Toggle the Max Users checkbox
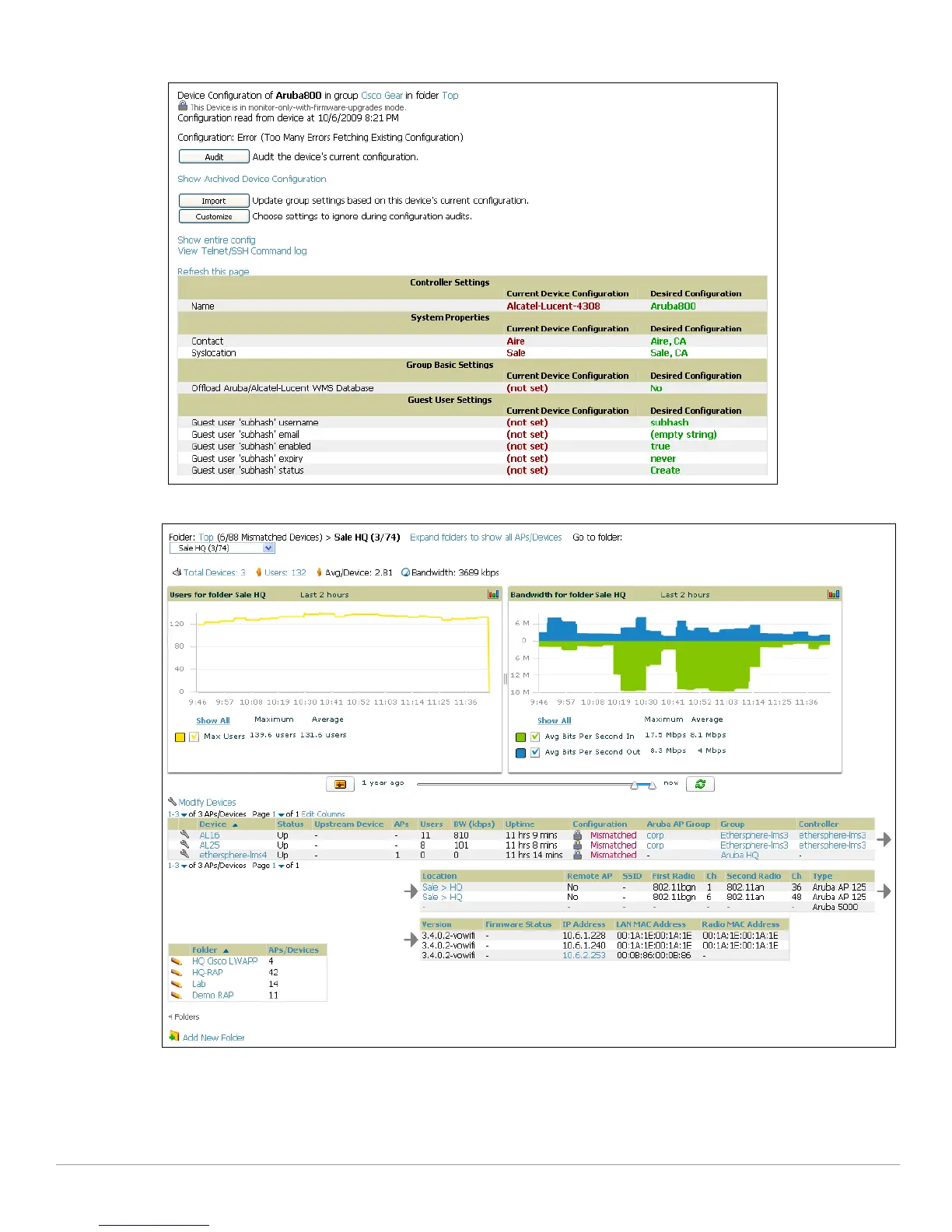 pyautogui.click(x=194, y=737)
